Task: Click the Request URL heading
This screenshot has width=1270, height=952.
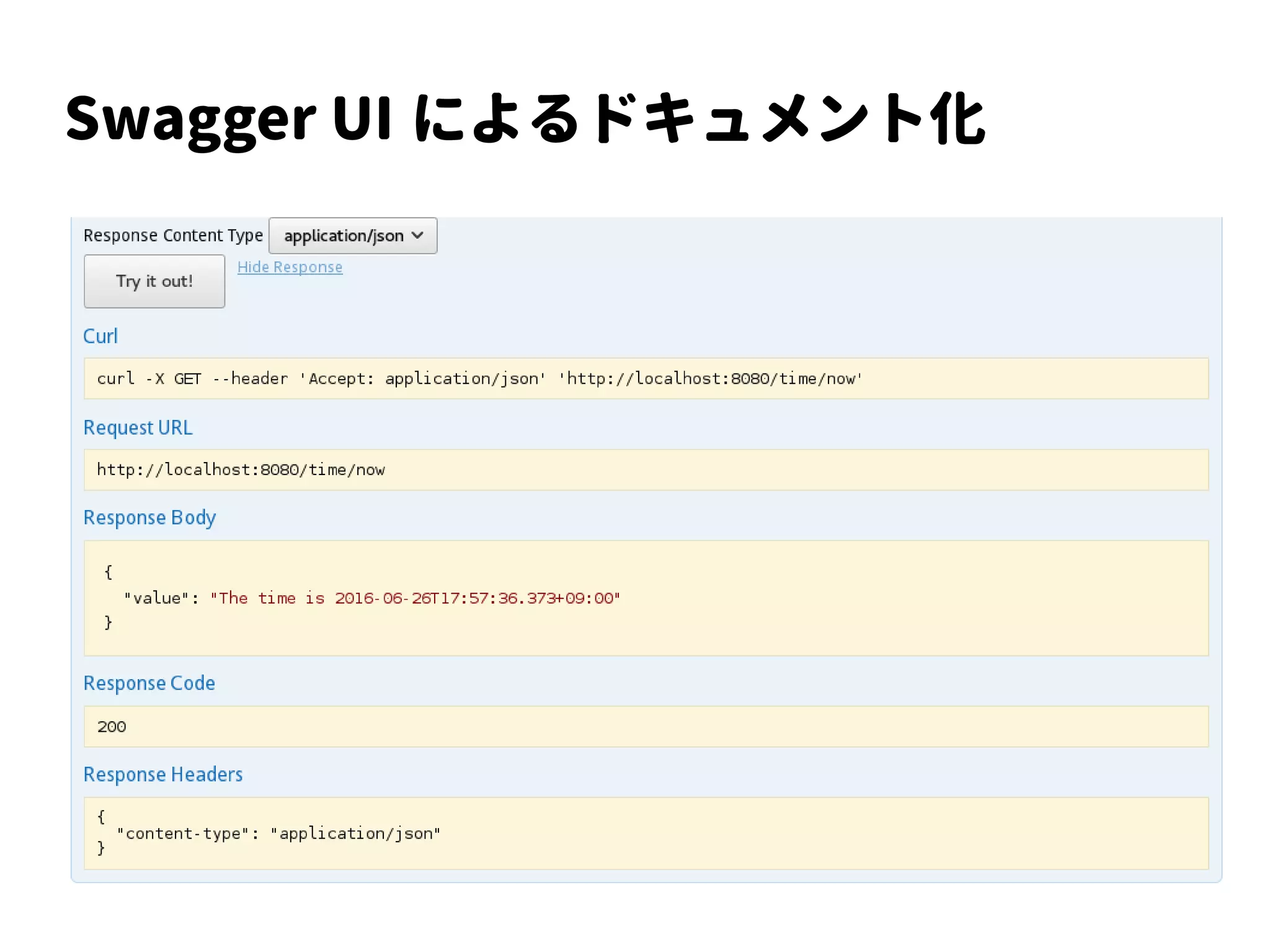Action: click(138, 428)
